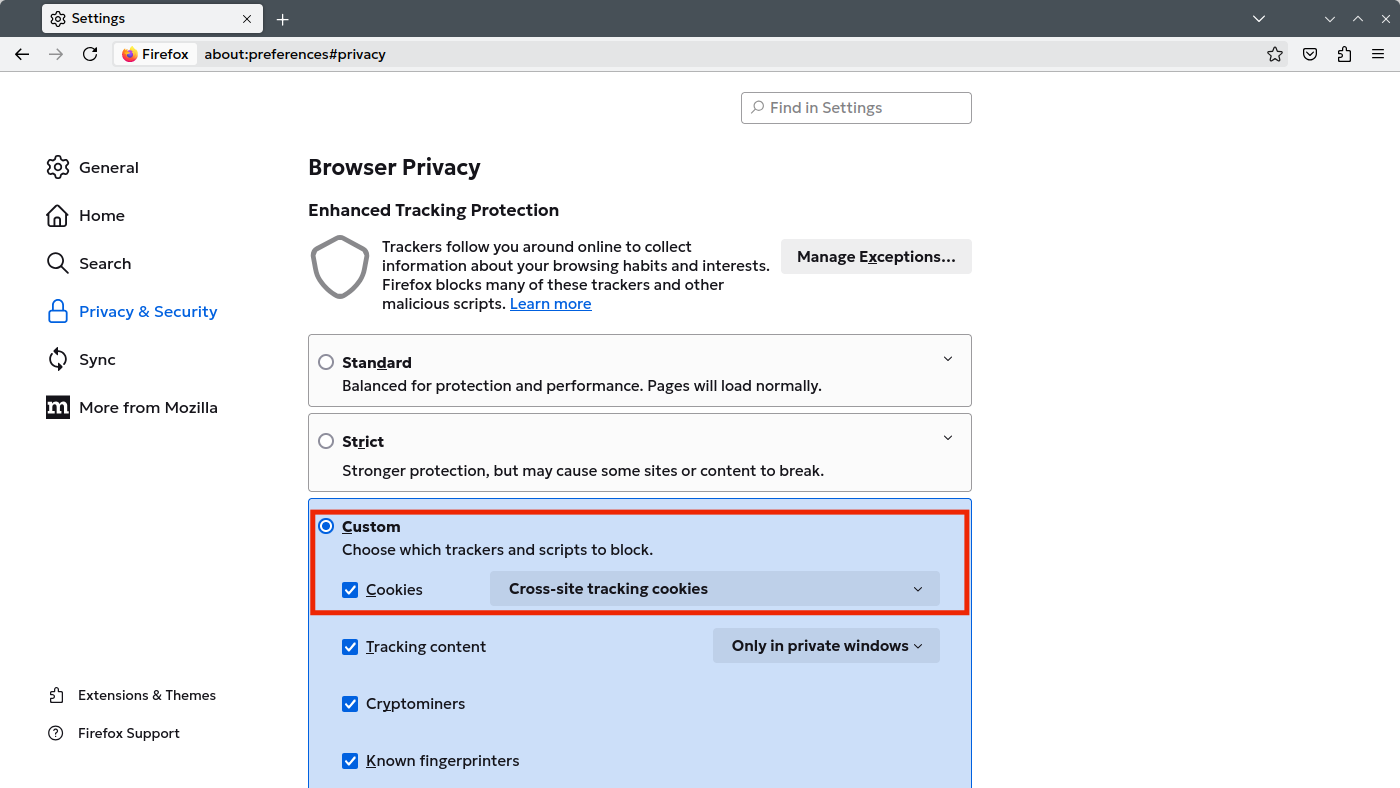
Task: Open More from Mozilla section
Action: tap(148, 407)
